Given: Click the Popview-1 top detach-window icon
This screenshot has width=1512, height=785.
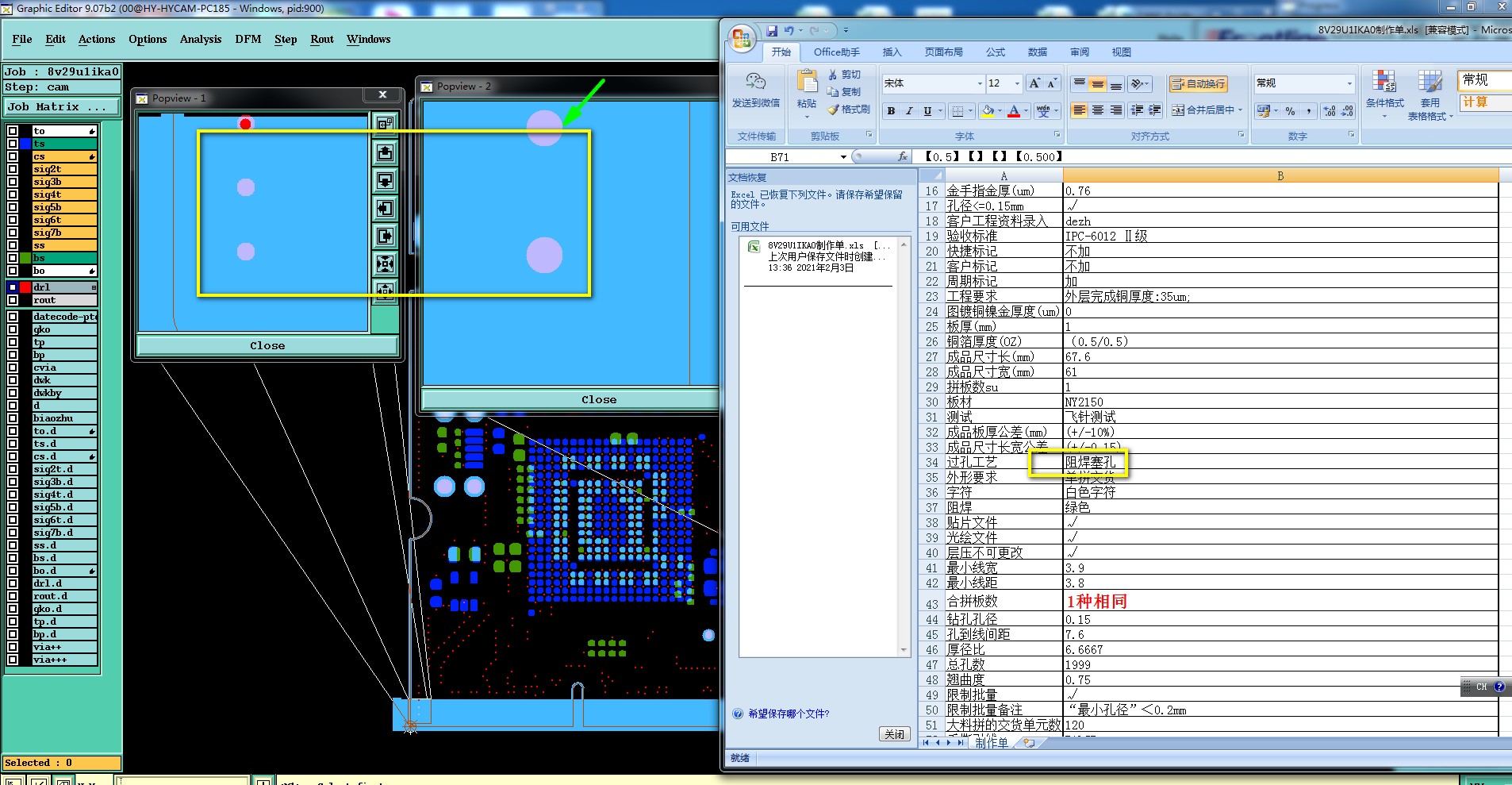Looking at the screenshot, I should [x=385, y=124].
